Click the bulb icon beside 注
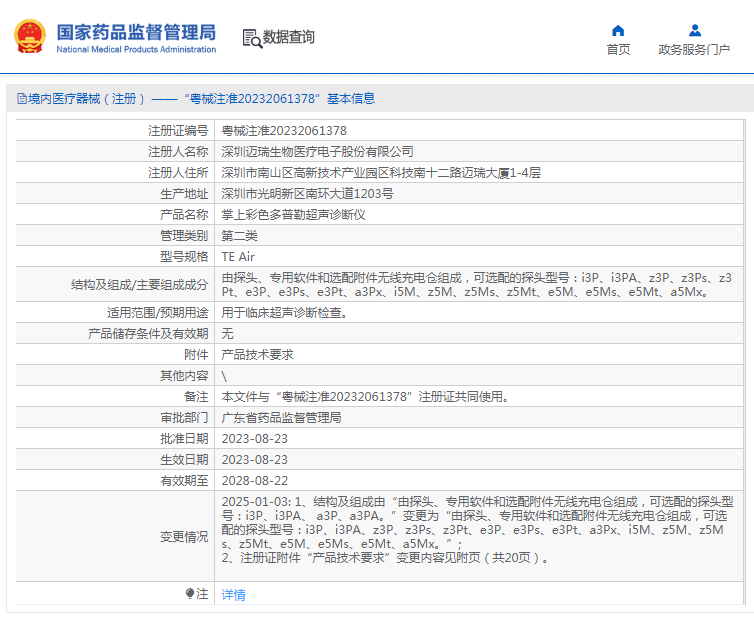This screenshot has height=621, width=754. click(x=189, y=593)
